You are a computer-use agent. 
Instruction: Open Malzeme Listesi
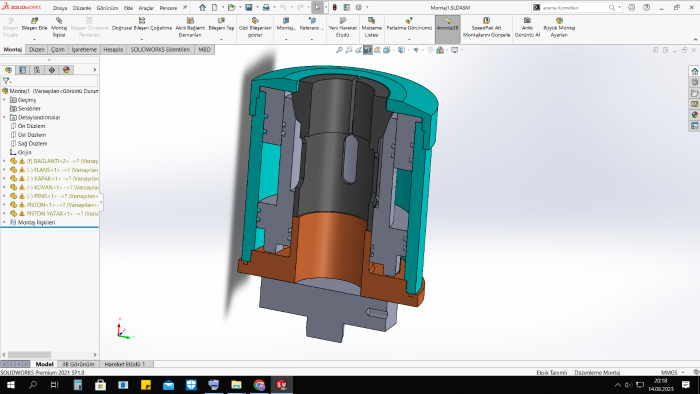(x=371, y=27)
